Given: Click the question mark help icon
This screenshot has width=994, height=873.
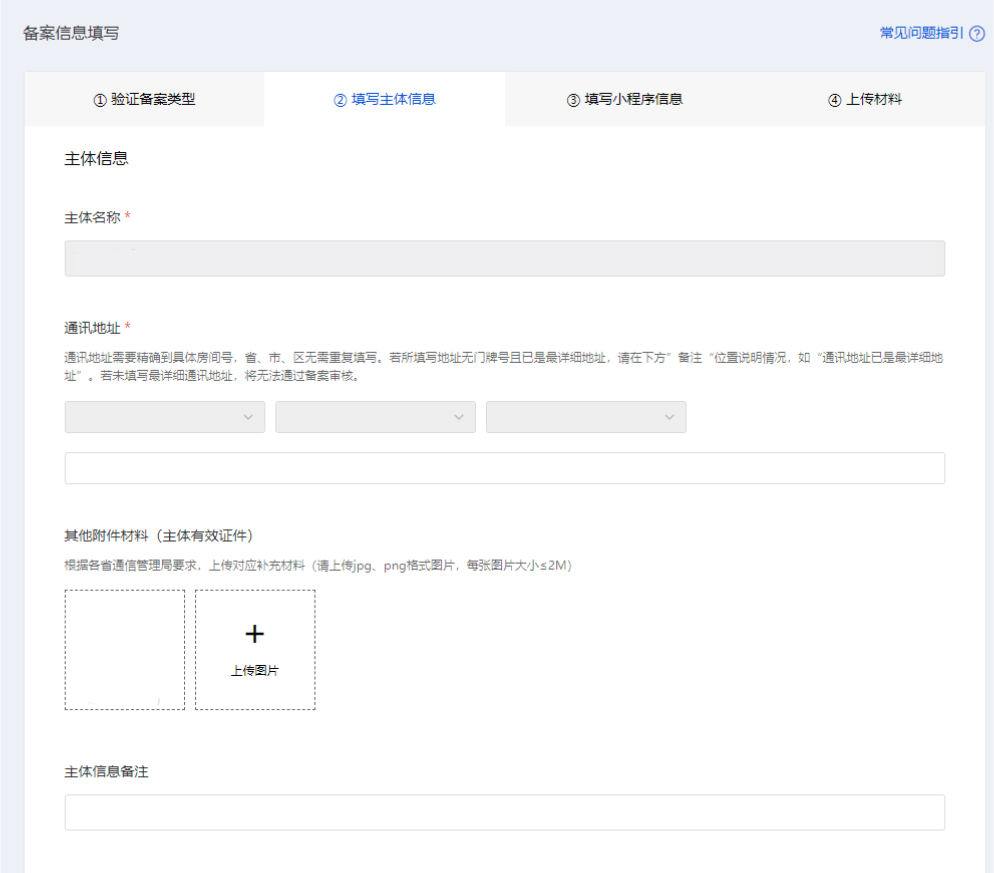Looking at the screenshot, I should pos(977,34).
